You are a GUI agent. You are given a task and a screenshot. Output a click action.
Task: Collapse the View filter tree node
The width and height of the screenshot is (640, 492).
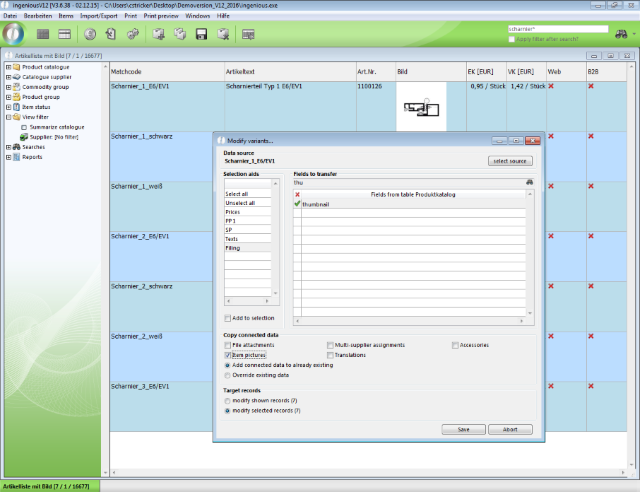pyautogui.click(x=9, y=117)
